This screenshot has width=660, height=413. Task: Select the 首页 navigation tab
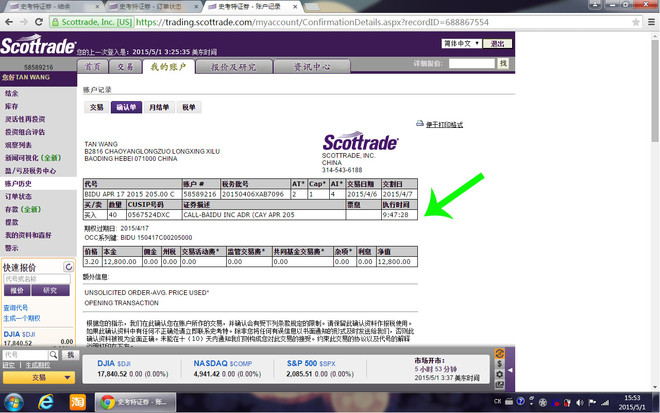coord(93,67)
